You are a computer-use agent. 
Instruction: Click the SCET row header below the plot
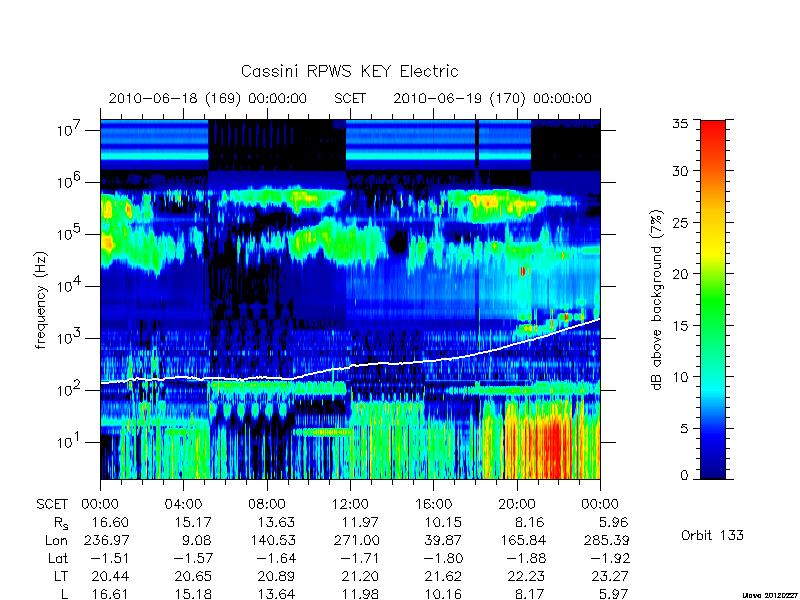(52, 504)
